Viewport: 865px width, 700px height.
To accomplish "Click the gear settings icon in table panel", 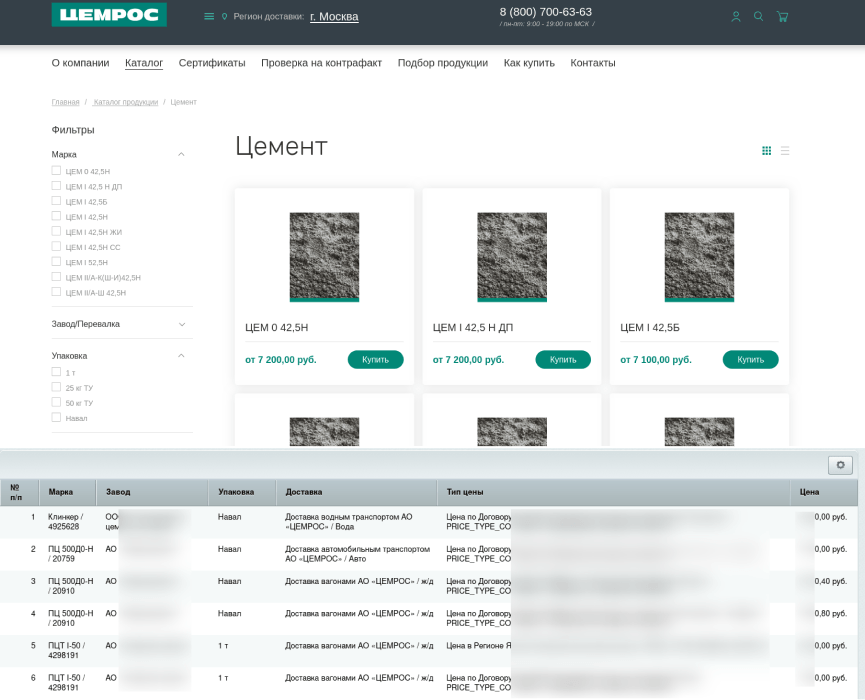I will (840, 465).
